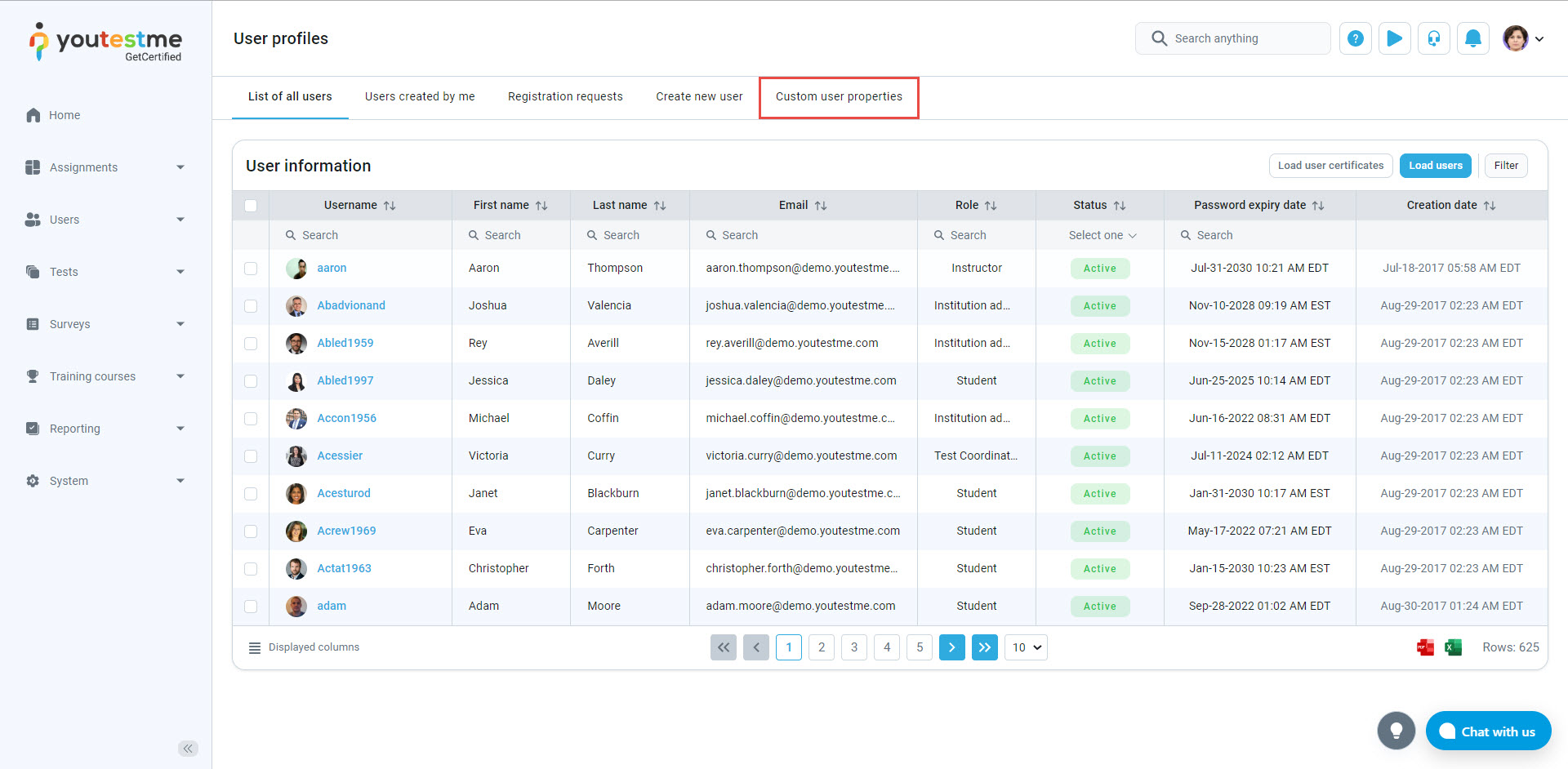This screenshot has width=1568, height=769.
Task: Open the Status 'Select one' filter dropdown
Action: click(x=1102, y=235)
